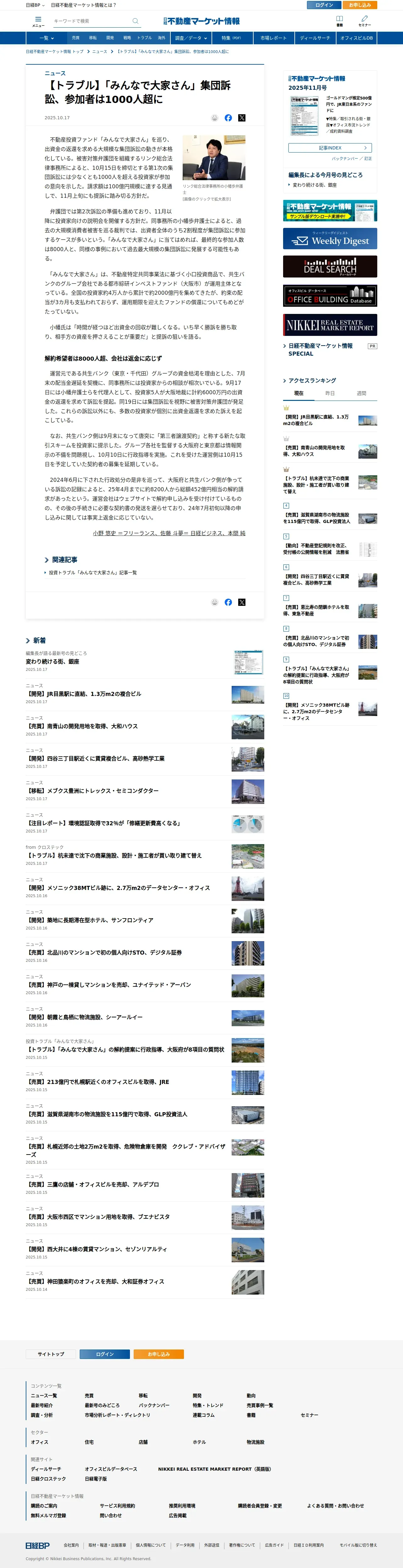Open the OFFICE BUILDING Database banner
403x1568 pixels.
coord(330,296)
